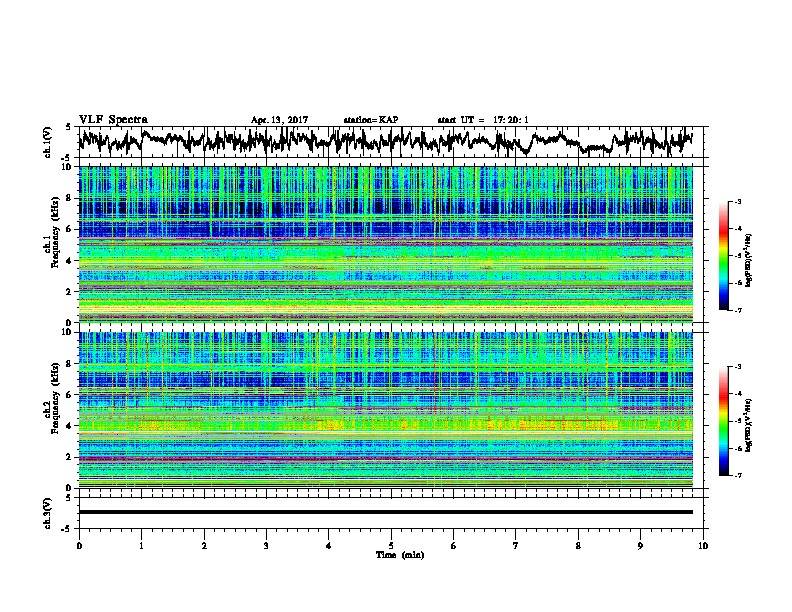Click time axis tick label "10"
Viewport: 792px width, 612px height.
(703, 546)
